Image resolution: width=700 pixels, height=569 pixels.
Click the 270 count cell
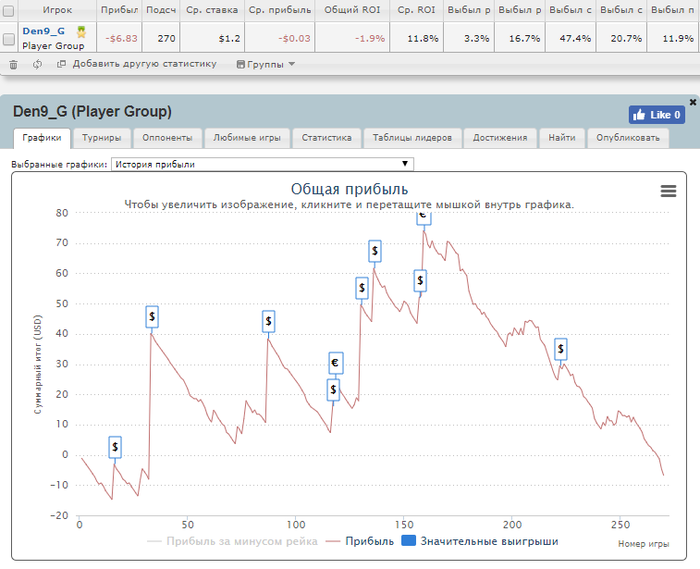(x=161, y=38)
